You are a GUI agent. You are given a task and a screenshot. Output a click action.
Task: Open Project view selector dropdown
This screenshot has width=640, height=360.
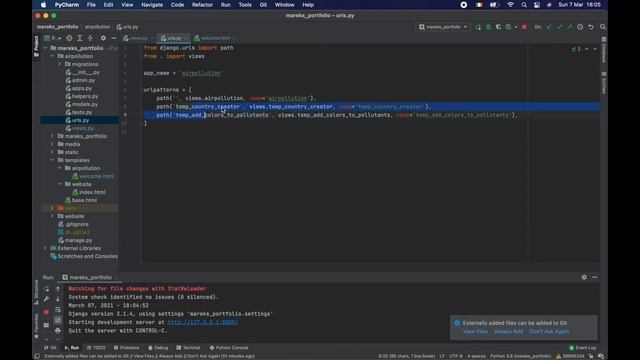click(53, 38)
